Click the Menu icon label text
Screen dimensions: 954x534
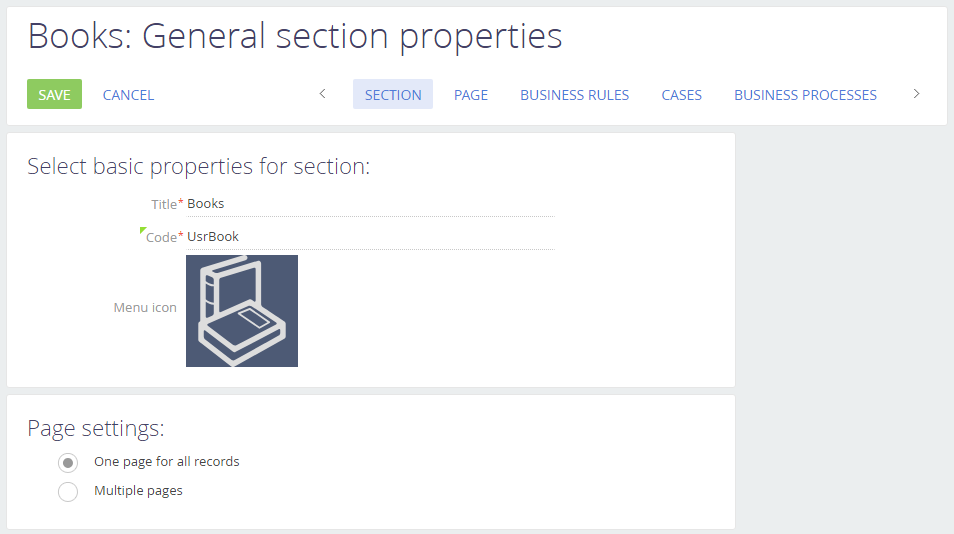click(145, 308)
